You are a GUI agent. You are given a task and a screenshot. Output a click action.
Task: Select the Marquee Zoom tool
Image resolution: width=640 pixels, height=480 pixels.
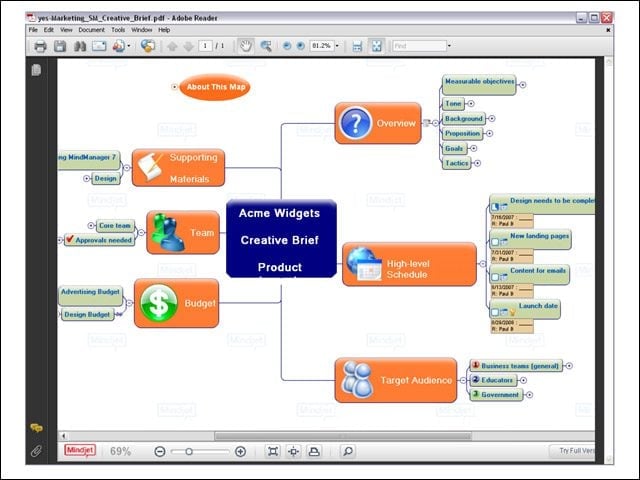click(x=266, y=46)
